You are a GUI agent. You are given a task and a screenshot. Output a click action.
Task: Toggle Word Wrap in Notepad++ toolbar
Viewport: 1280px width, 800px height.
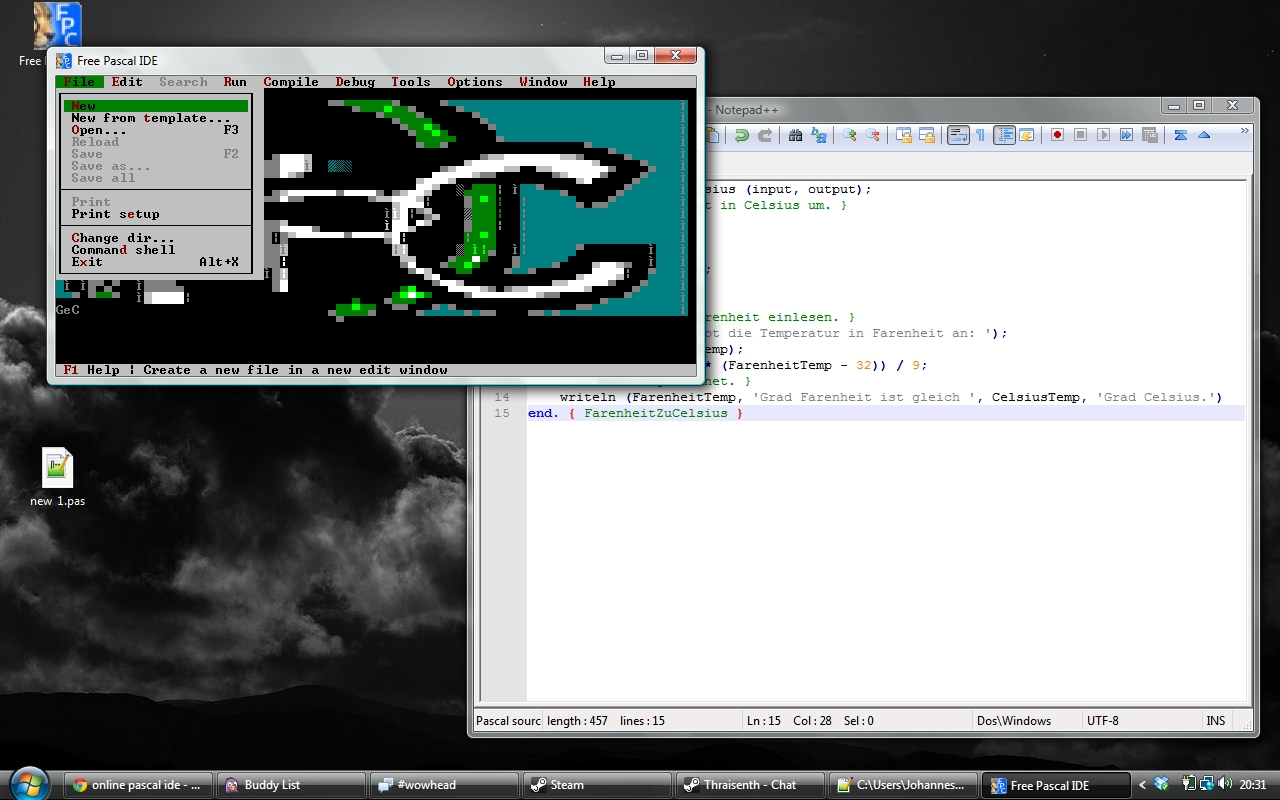pyautogui.click(x=958, y=135)
